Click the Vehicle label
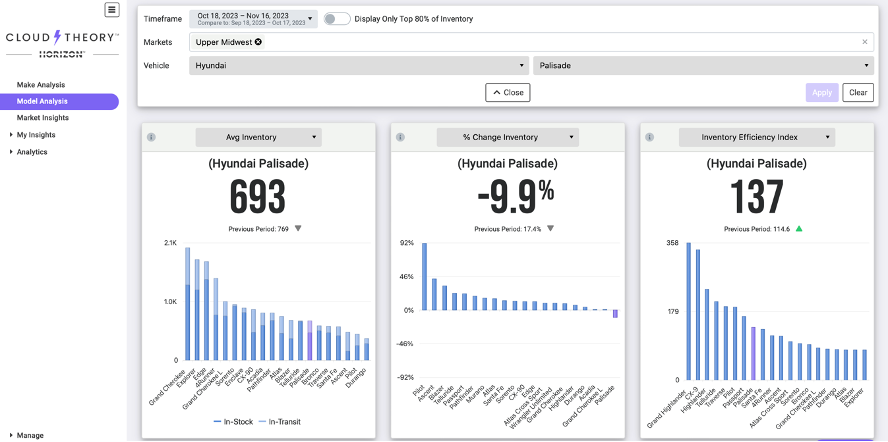 tap(156, 65)
